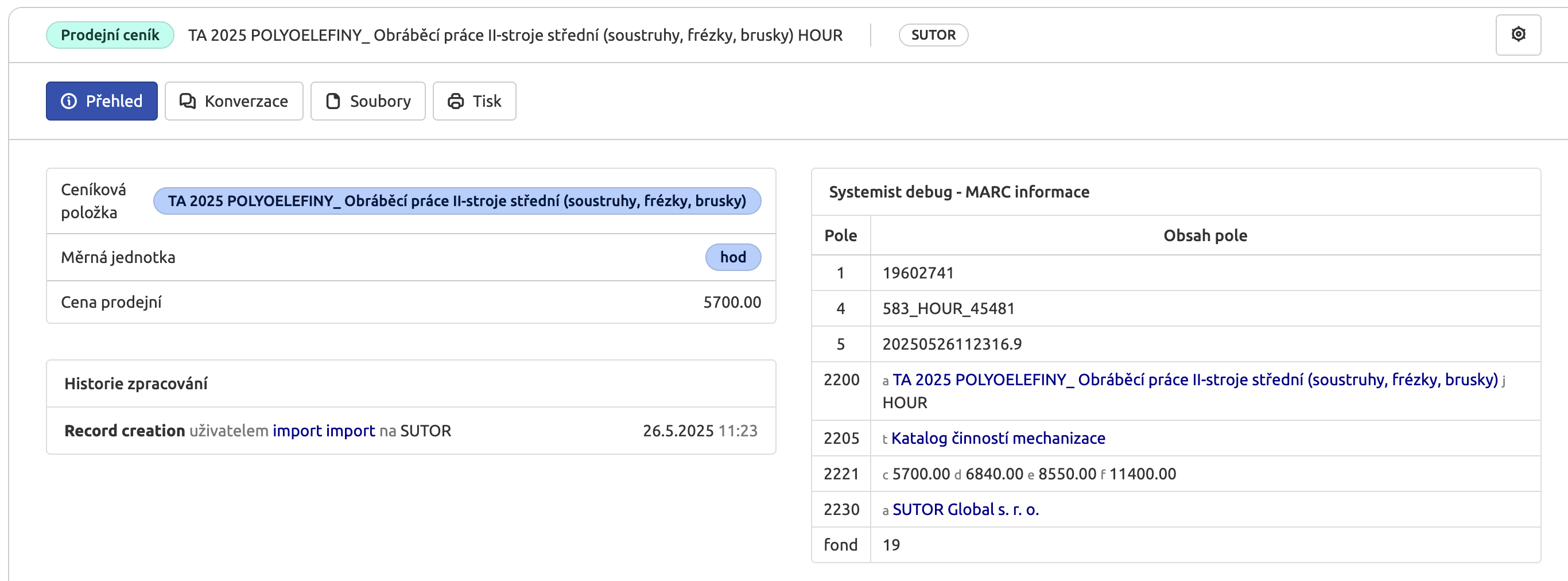Select the Cena prodejní value 5700.00
This screenshot has height=581, width=1568.
(x=731, y=301)
